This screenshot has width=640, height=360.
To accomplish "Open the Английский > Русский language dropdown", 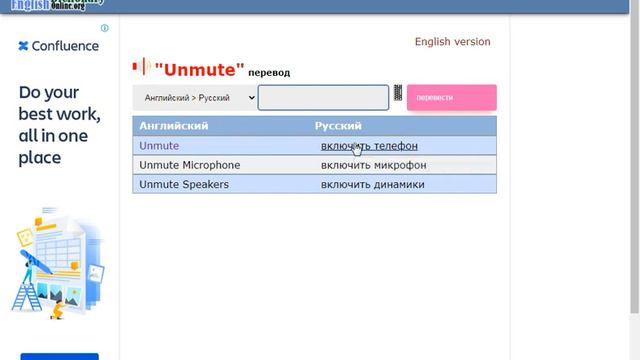I will pos(195,98).
